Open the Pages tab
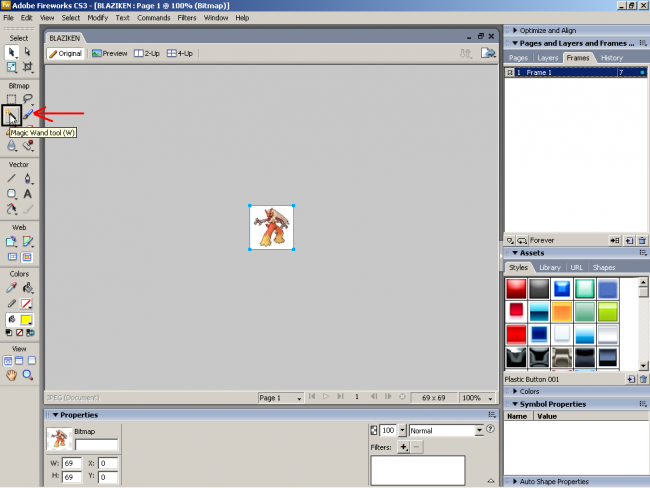Viewport: 650px width, 488px height. pyautogui.click(x=518, y=58)
